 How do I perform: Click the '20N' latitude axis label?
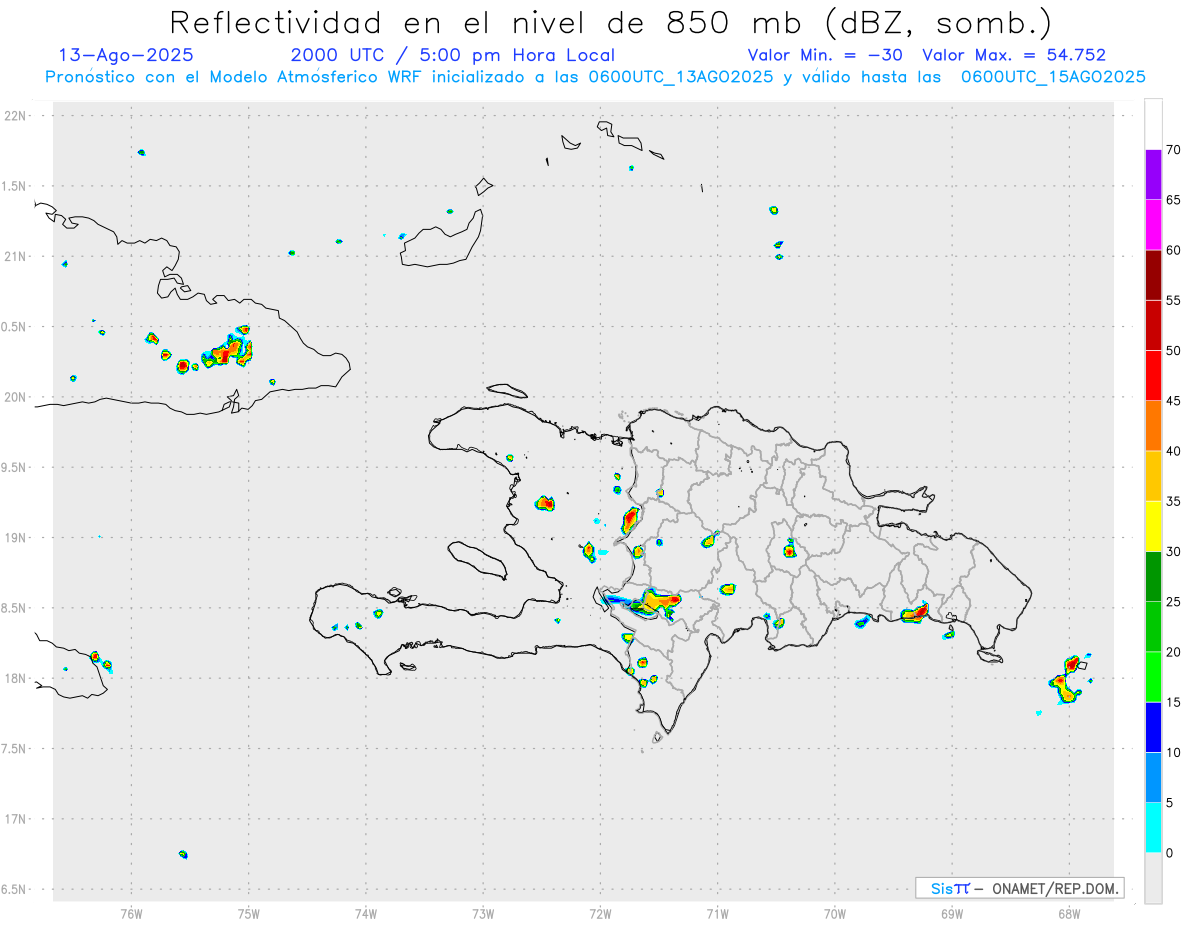tap(17, 397)
